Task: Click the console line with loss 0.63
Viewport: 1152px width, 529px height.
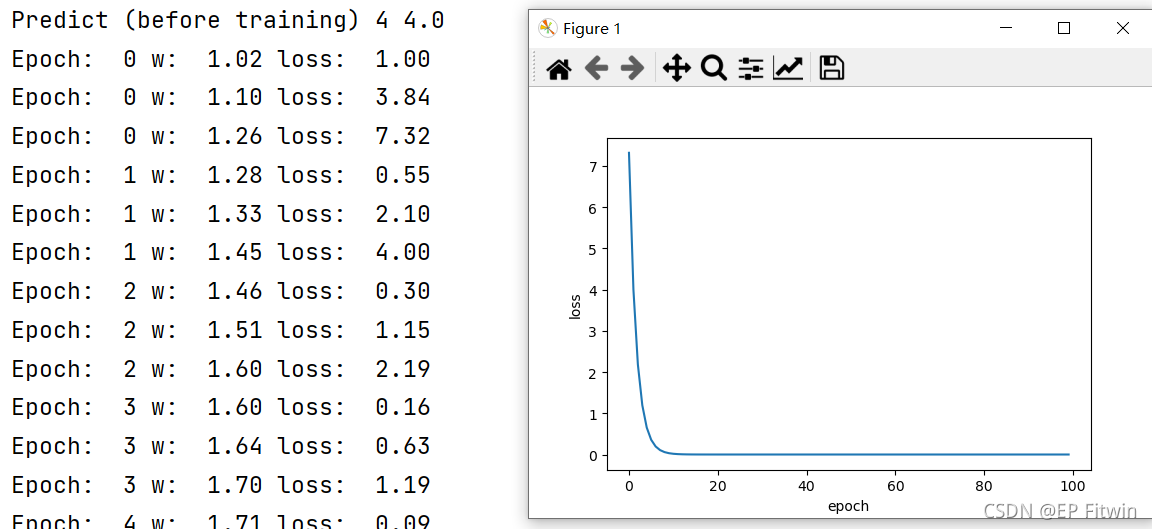Action: pos(221,446)
